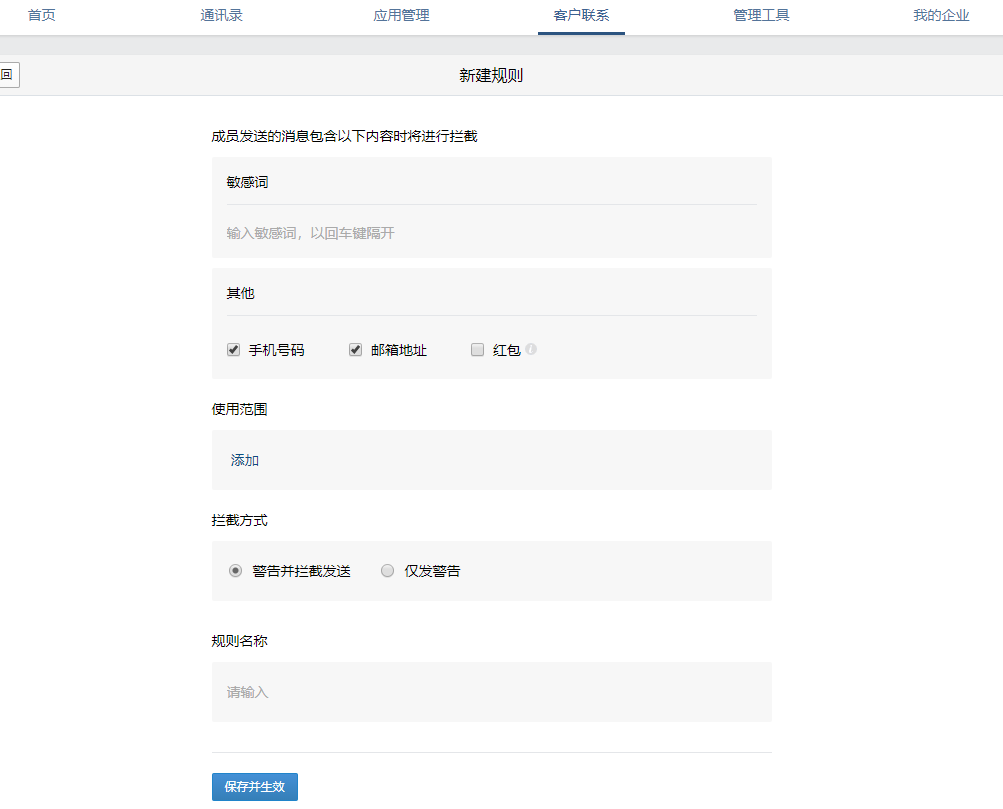Open the 首页 tab
Screen dimensions: 1003x809
point(42,16)
